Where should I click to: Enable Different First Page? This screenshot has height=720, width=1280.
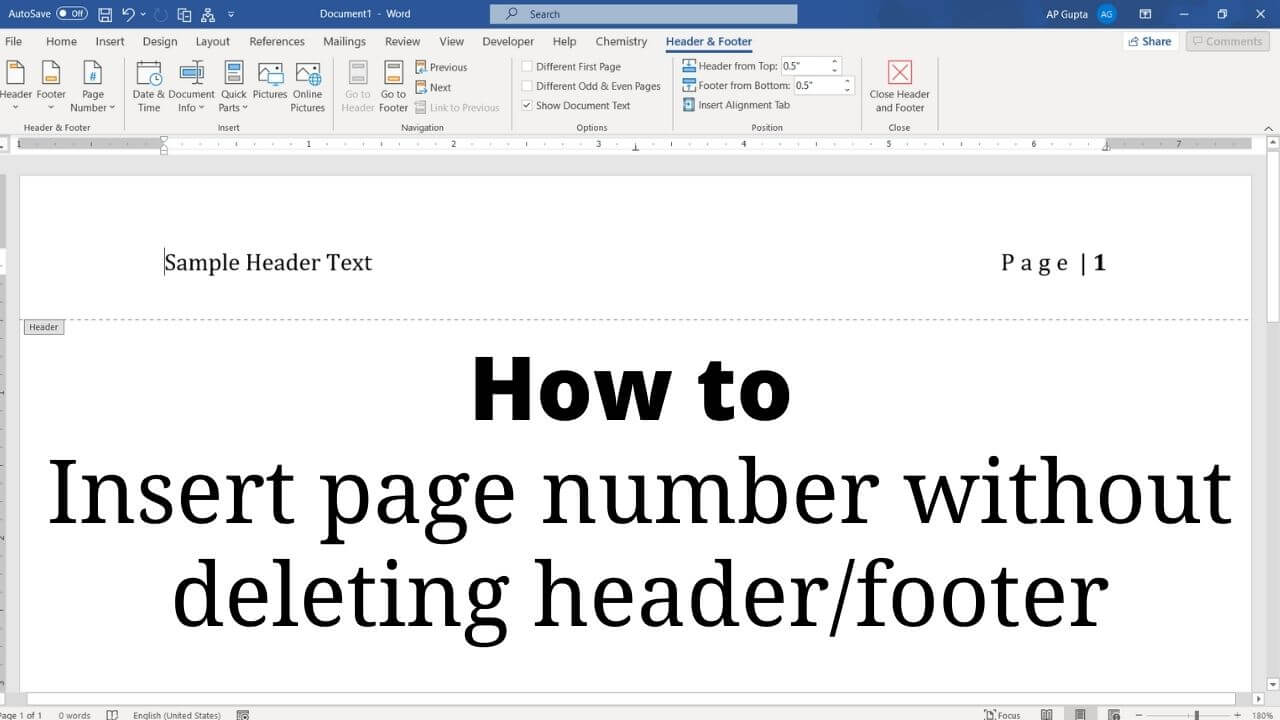click(x=527, y=66)
